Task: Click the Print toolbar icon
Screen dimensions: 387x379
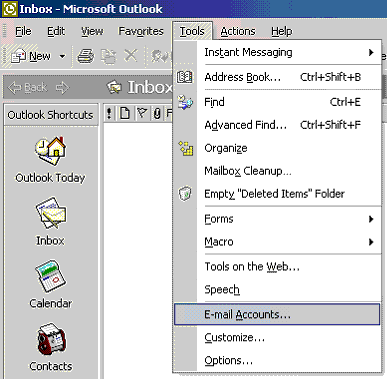Action: tap(86, 56)
